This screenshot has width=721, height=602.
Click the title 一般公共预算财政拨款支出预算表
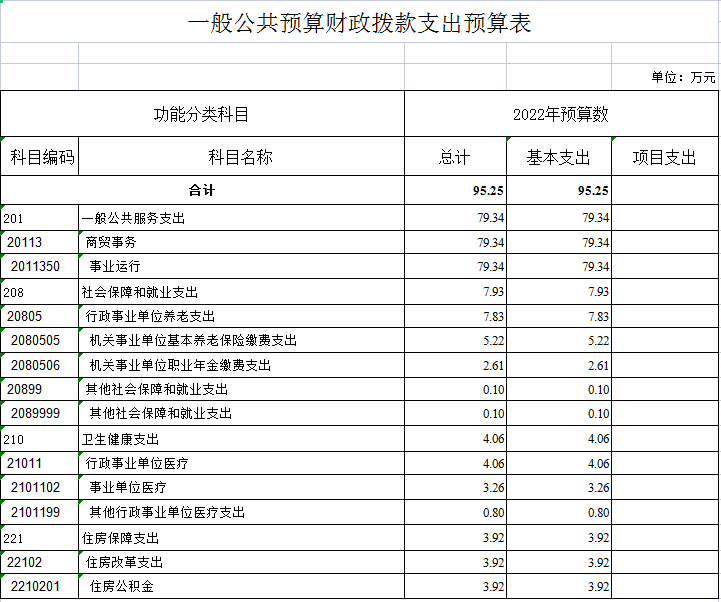click(x=360, y=23)
